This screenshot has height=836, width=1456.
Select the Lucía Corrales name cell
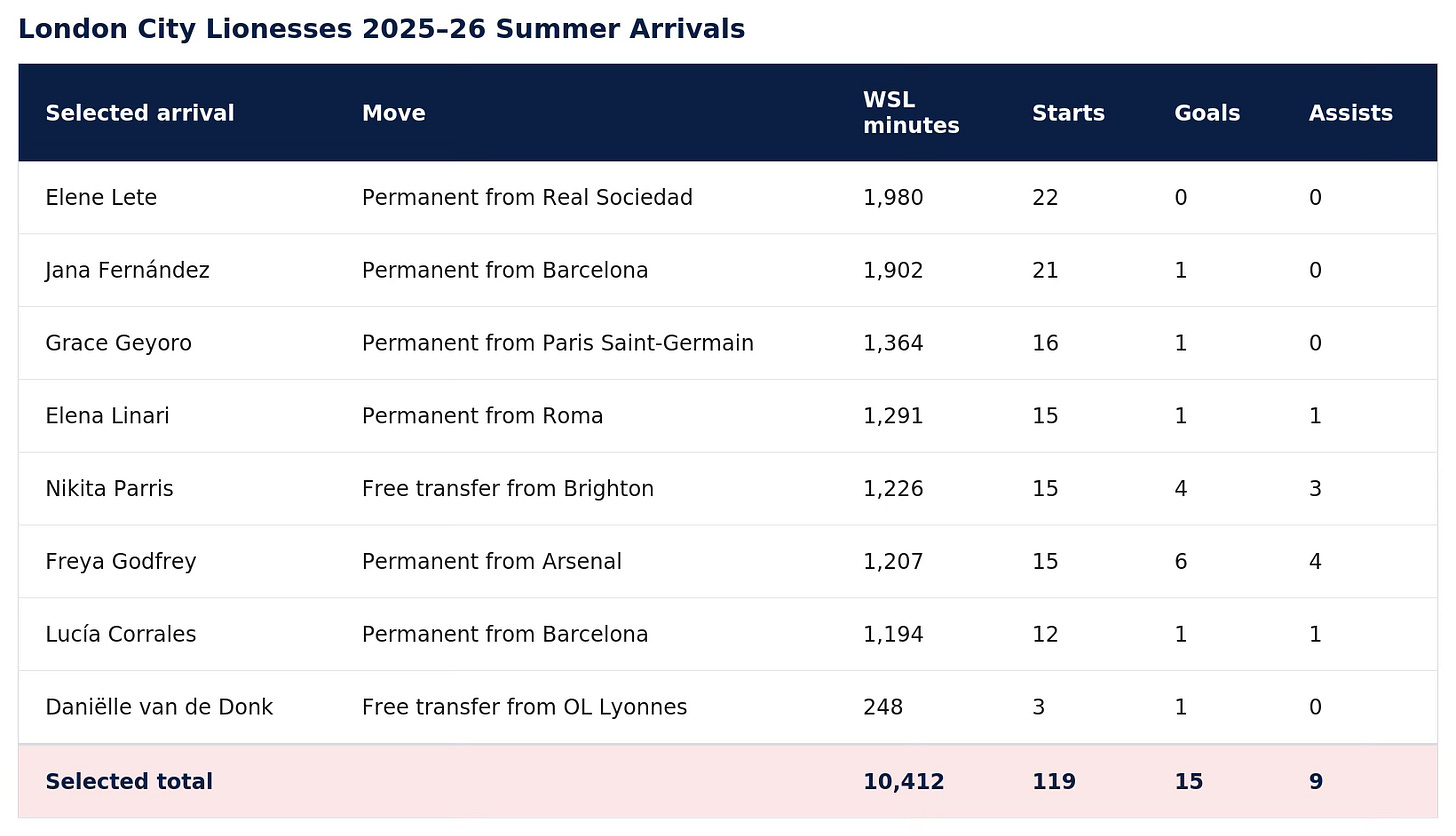tap(121, 635)
